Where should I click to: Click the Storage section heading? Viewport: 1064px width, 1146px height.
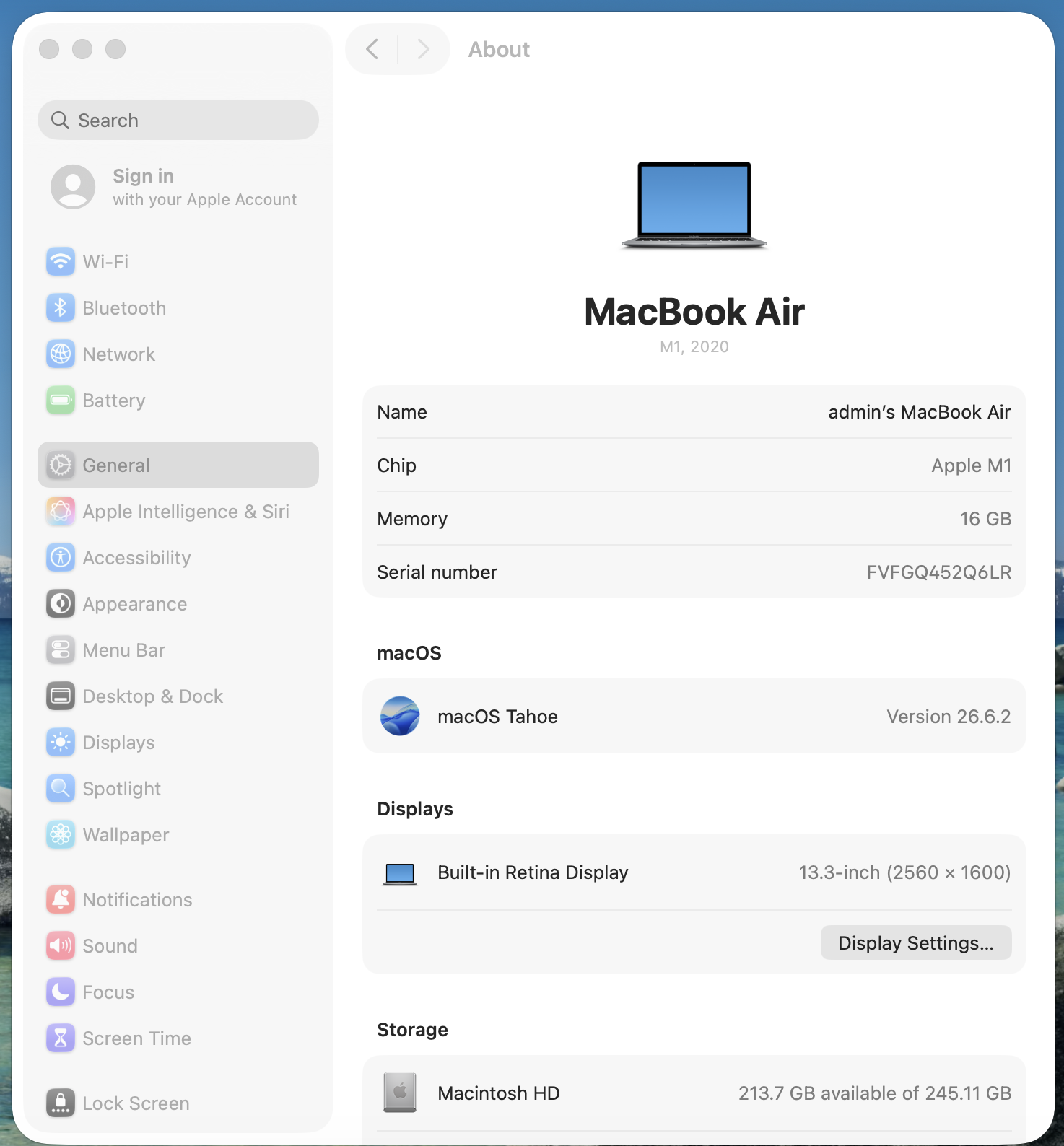coord(412,1030)
